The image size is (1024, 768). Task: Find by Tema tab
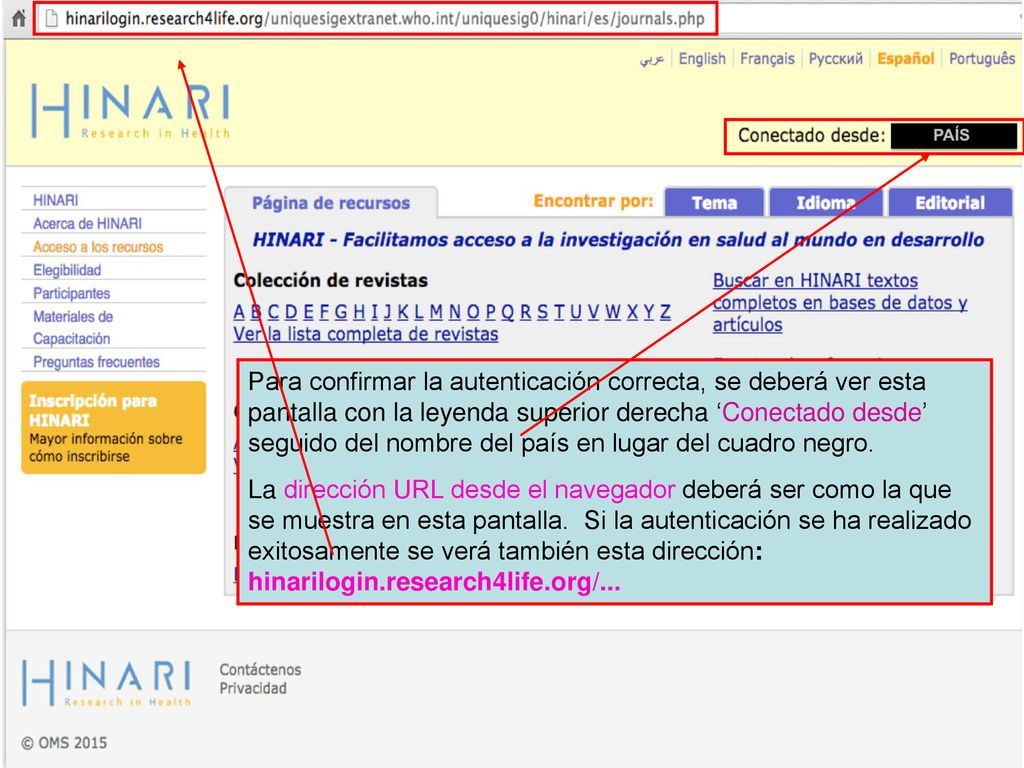point(714,202)
